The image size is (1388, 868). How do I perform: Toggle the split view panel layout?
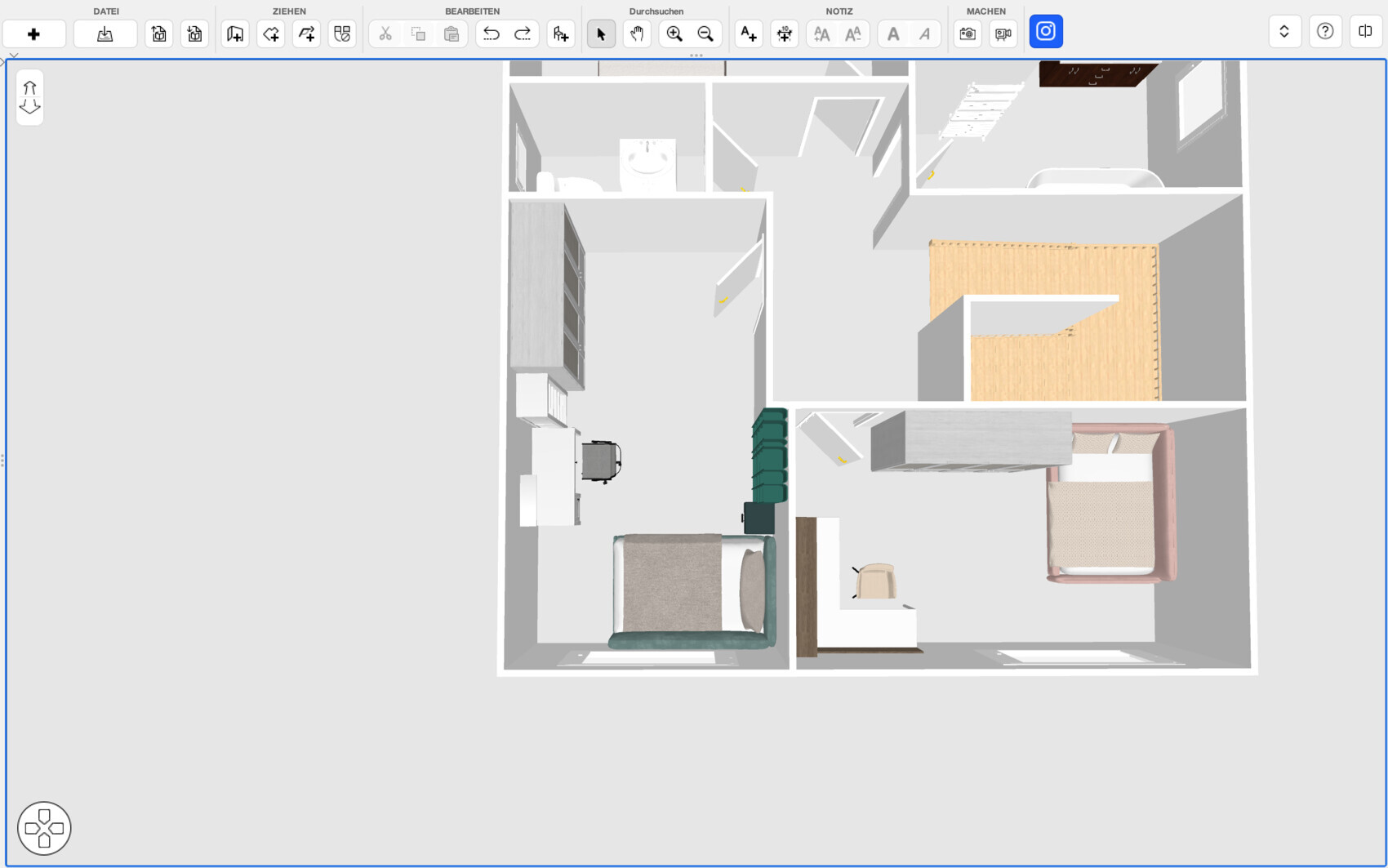(x=1365, y=32)
